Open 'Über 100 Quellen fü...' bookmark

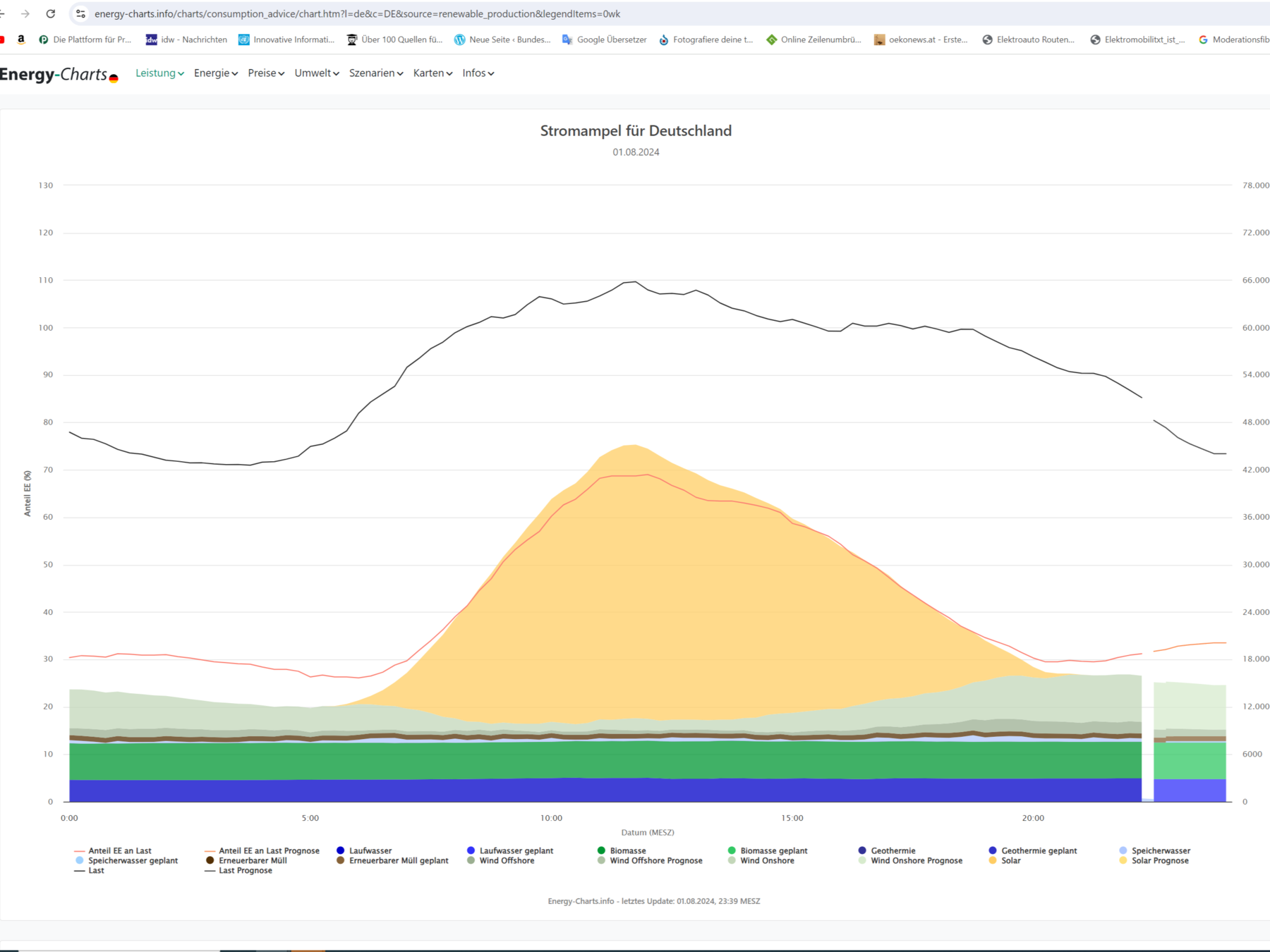click(394, 39)
